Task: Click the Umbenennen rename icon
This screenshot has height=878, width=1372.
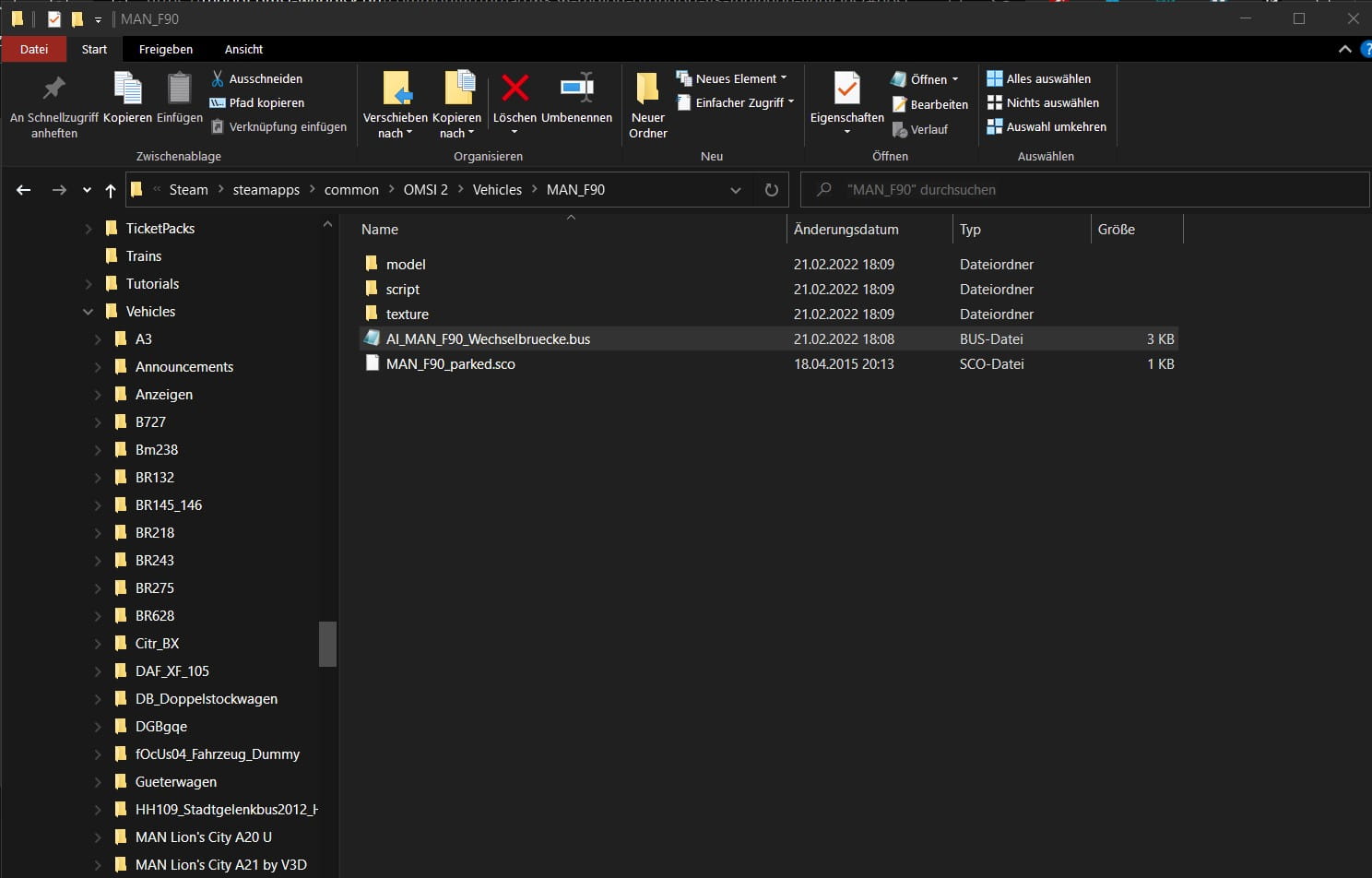Action: (576, 89)
